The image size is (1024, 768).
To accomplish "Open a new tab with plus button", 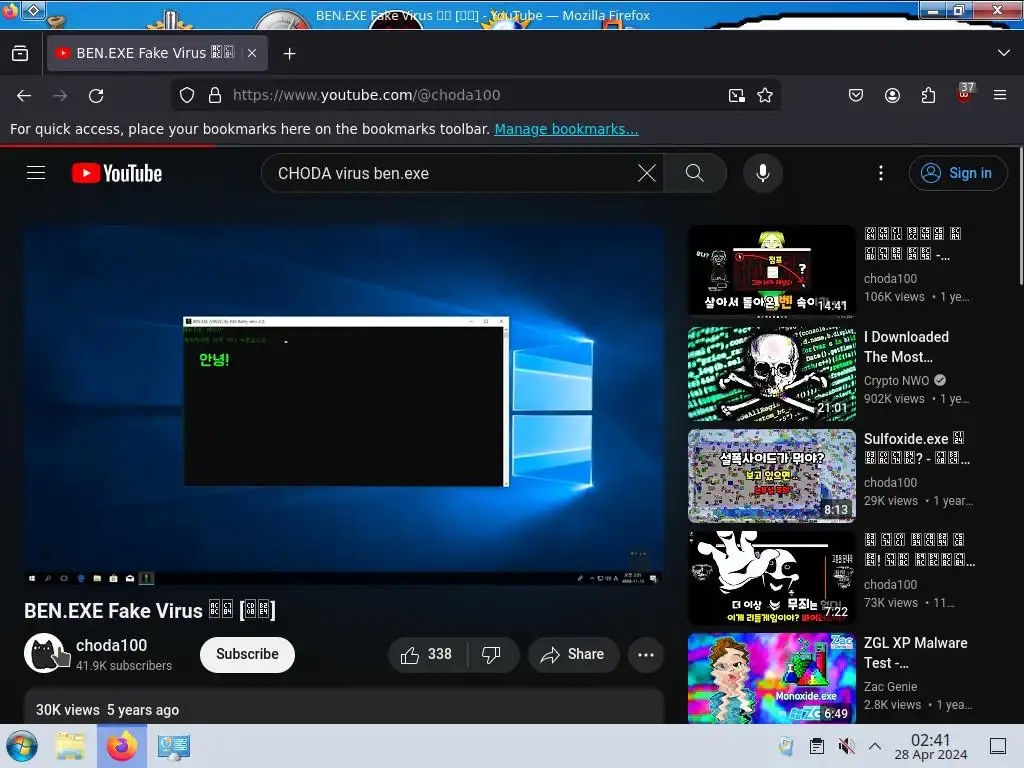I will 289,54.
